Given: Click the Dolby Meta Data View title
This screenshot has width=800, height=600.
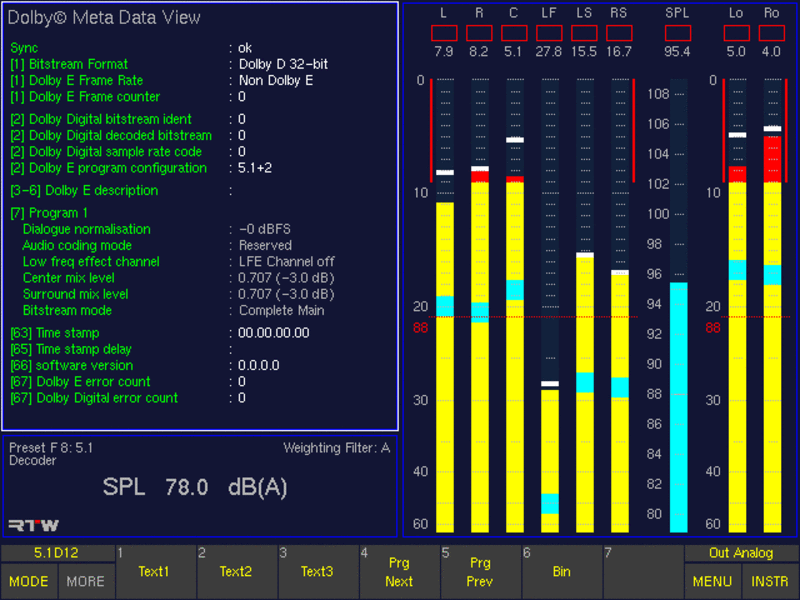Looking at the screenshot, I should [x=104, y=18].
